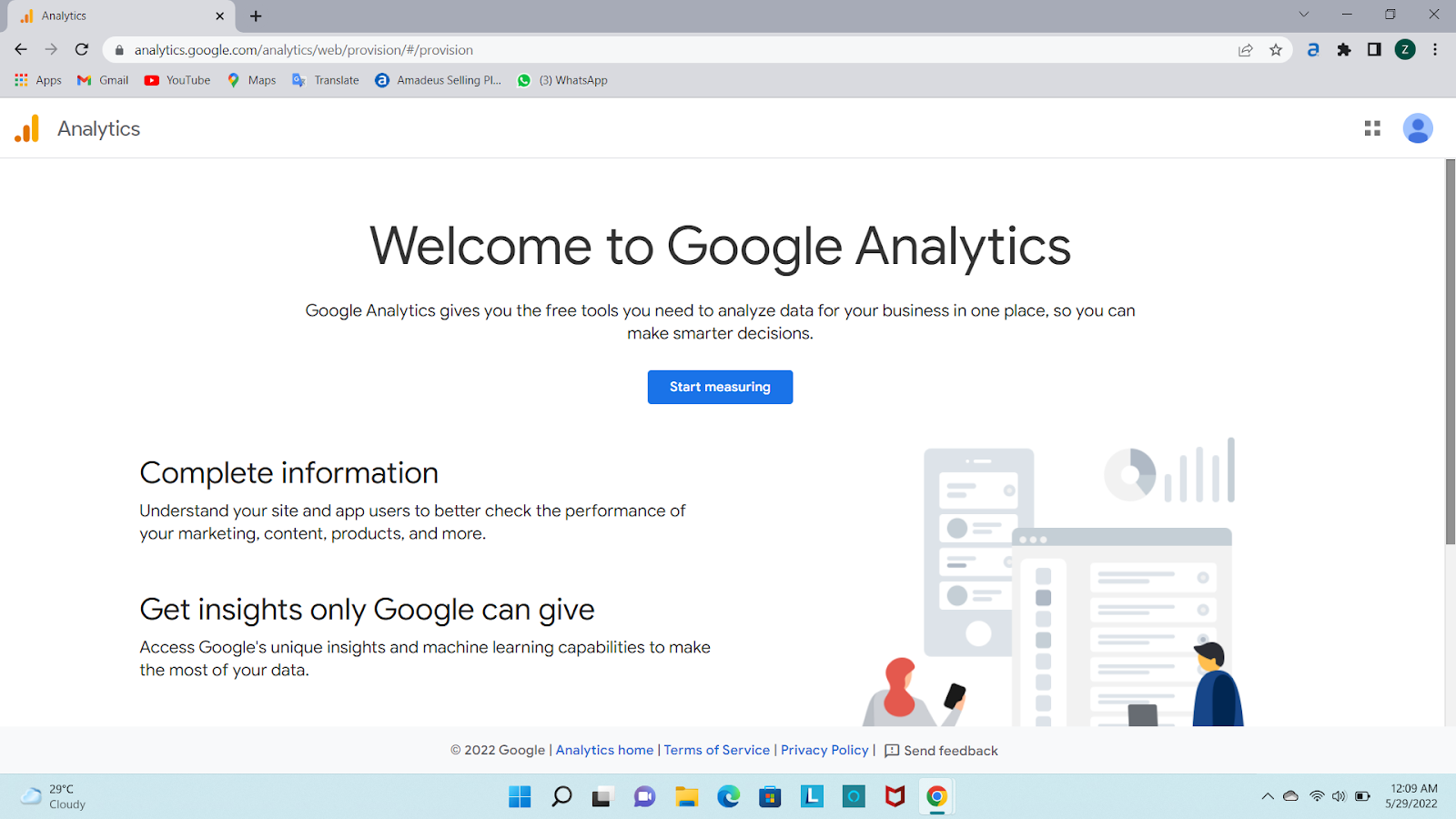Open the Terms of Service link

point(717,750)
